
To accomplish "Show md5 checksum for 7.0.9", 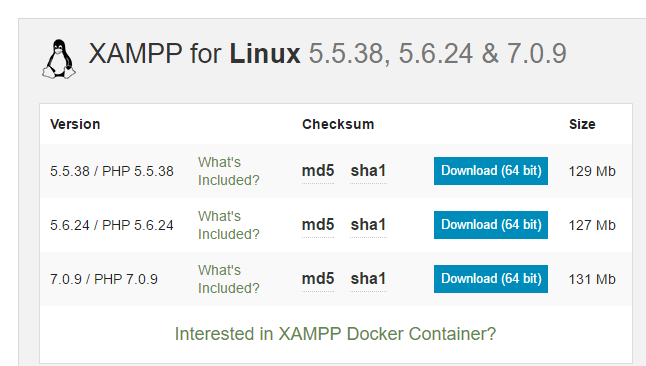I will [x=318, y=279].
